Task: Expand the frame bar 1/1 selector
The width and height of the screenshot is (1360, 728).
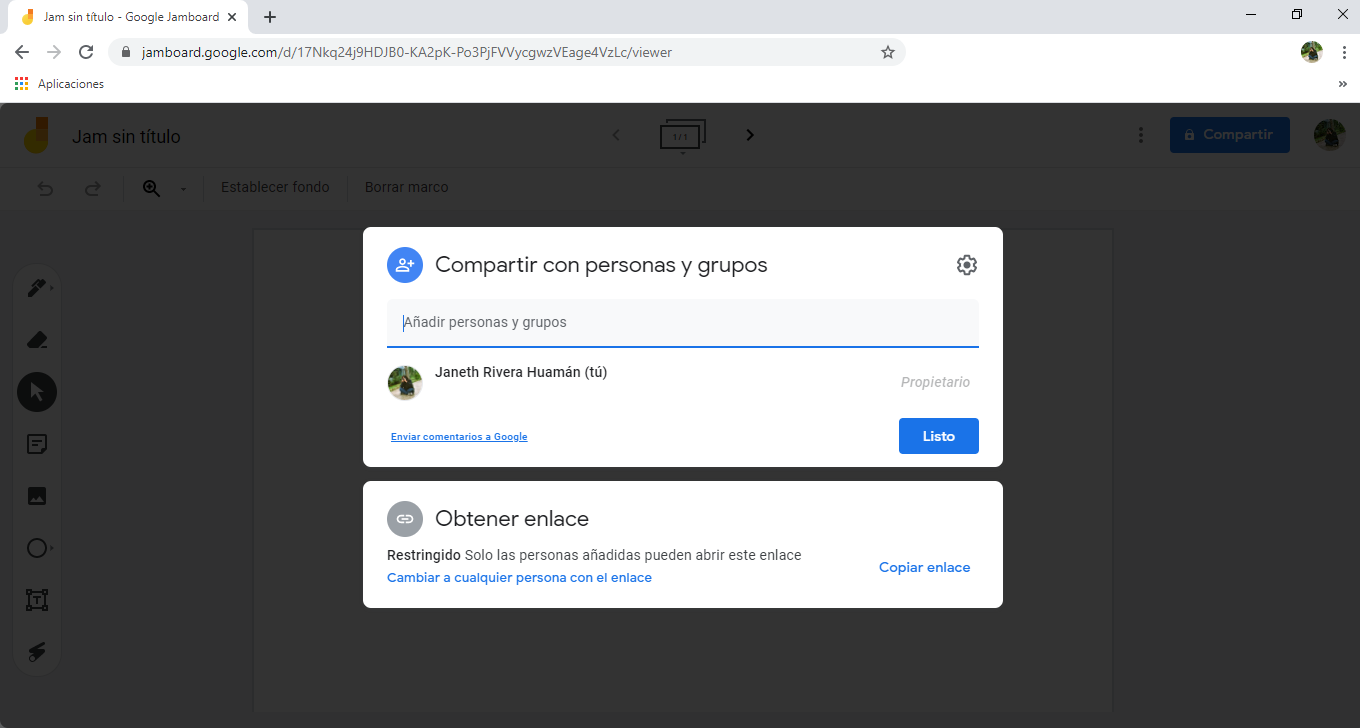Action: pyautogui.click(x=682, y=136)
